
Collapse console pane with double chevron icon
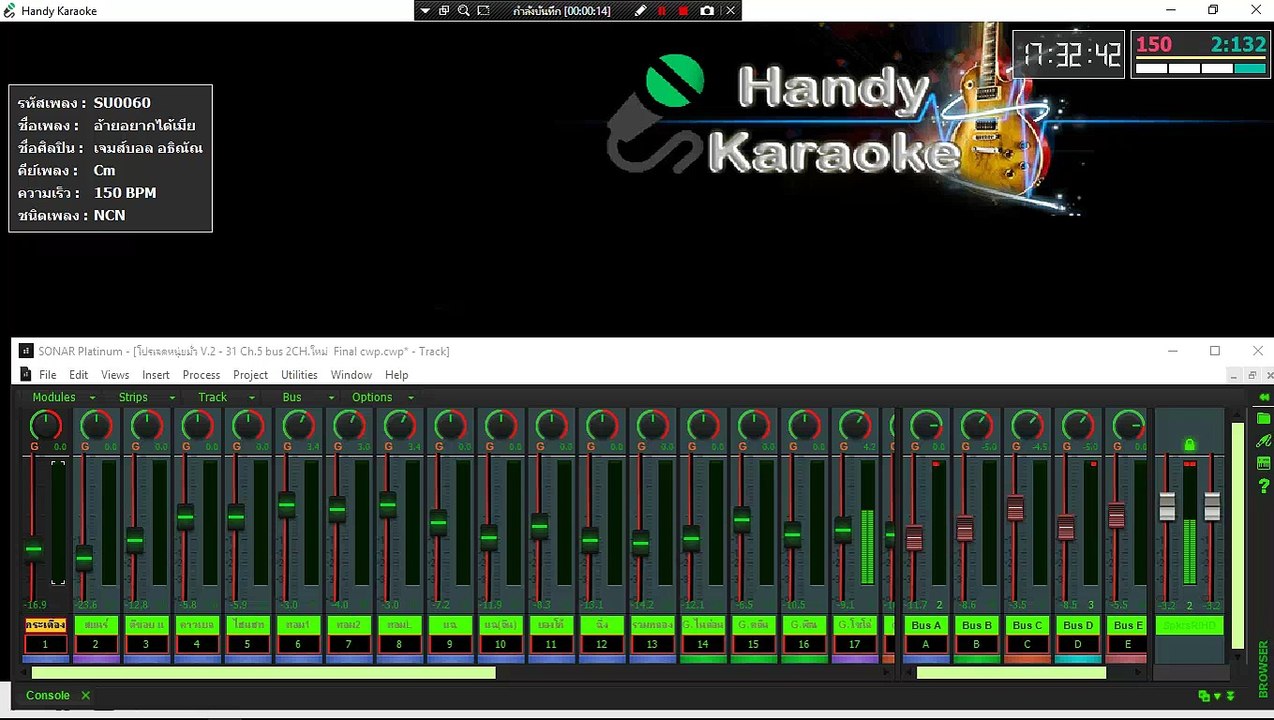click(1230, 696)
